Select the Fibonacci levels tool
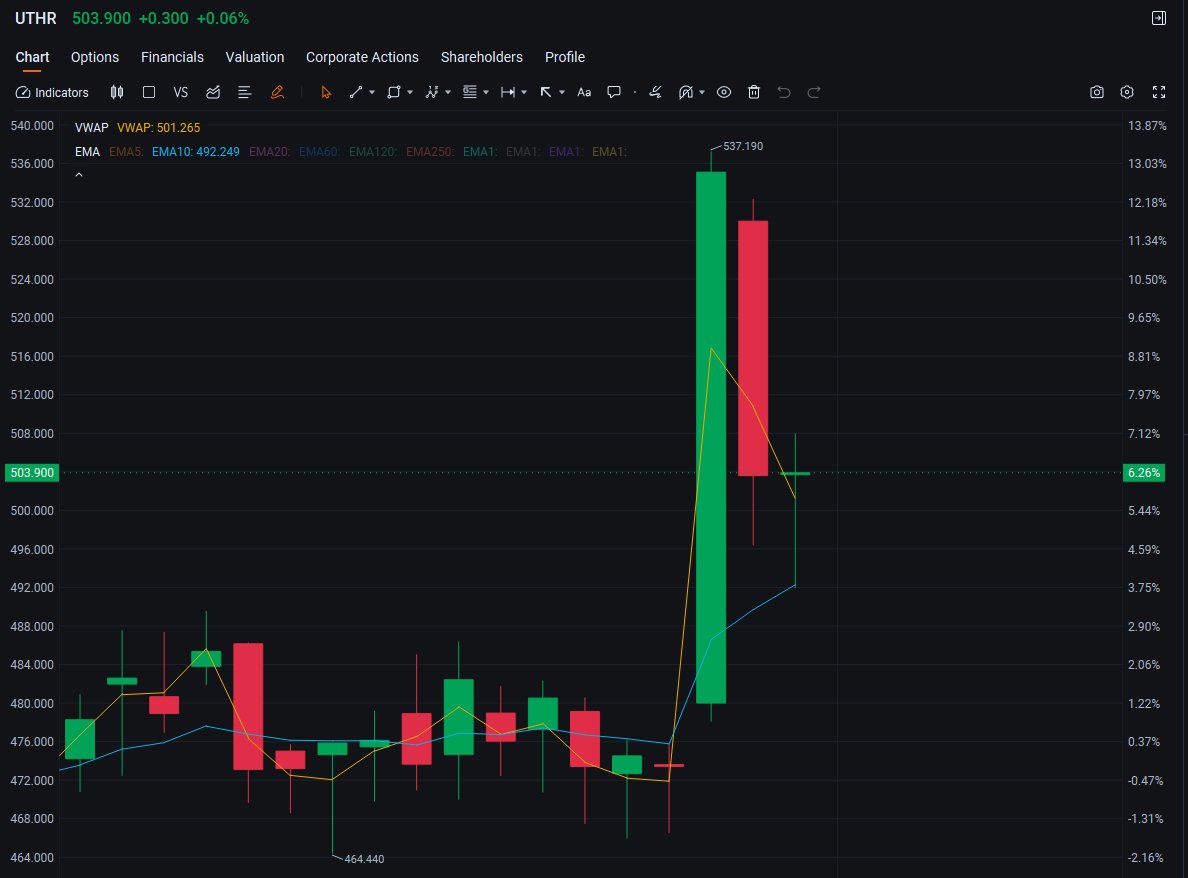The width and height of the screenshot is (1188, 878). [x=470, y=92]
